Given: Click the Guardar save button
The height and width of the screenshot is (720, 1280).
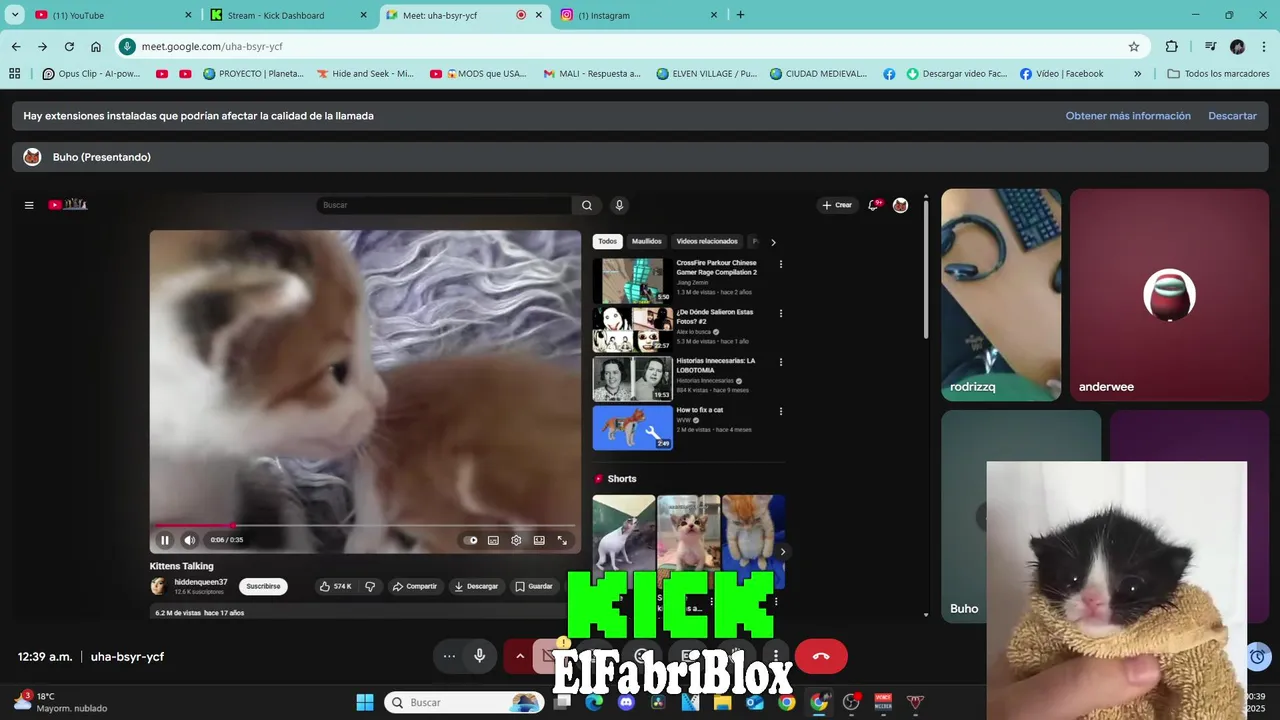Looking at the screenshot, I should tap(534, 586).
